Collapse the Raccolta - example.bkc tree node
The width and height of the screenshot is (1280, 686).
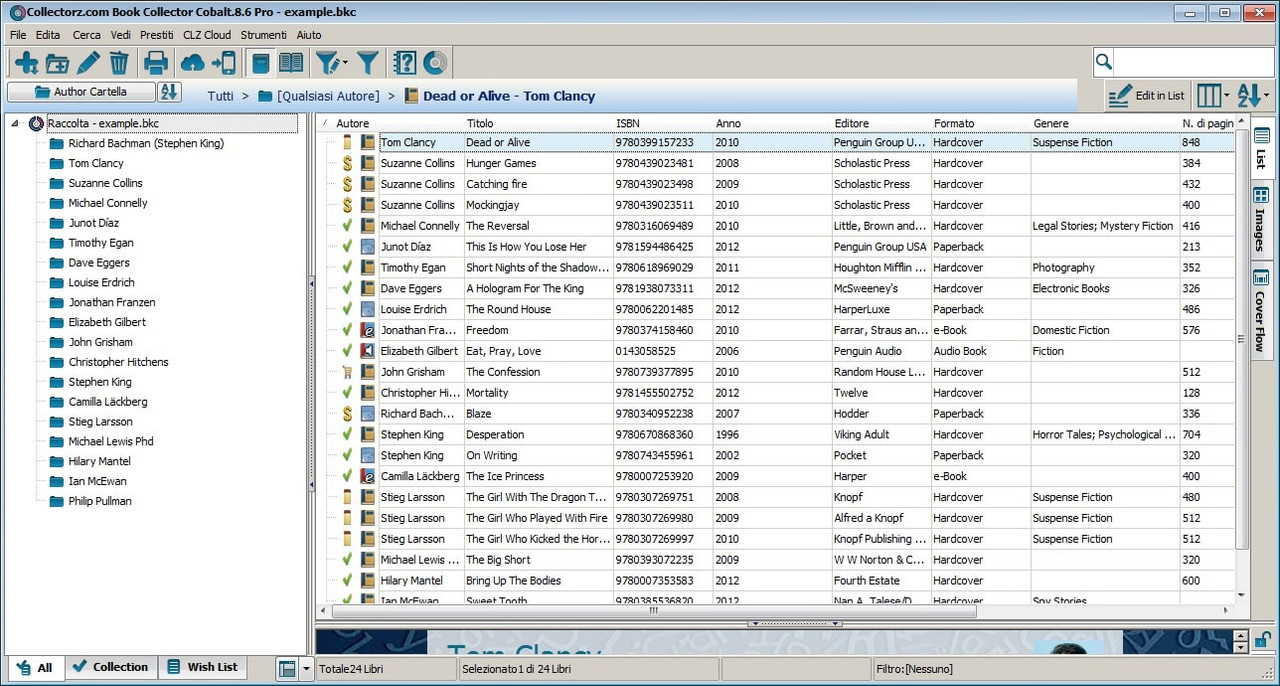16,124
